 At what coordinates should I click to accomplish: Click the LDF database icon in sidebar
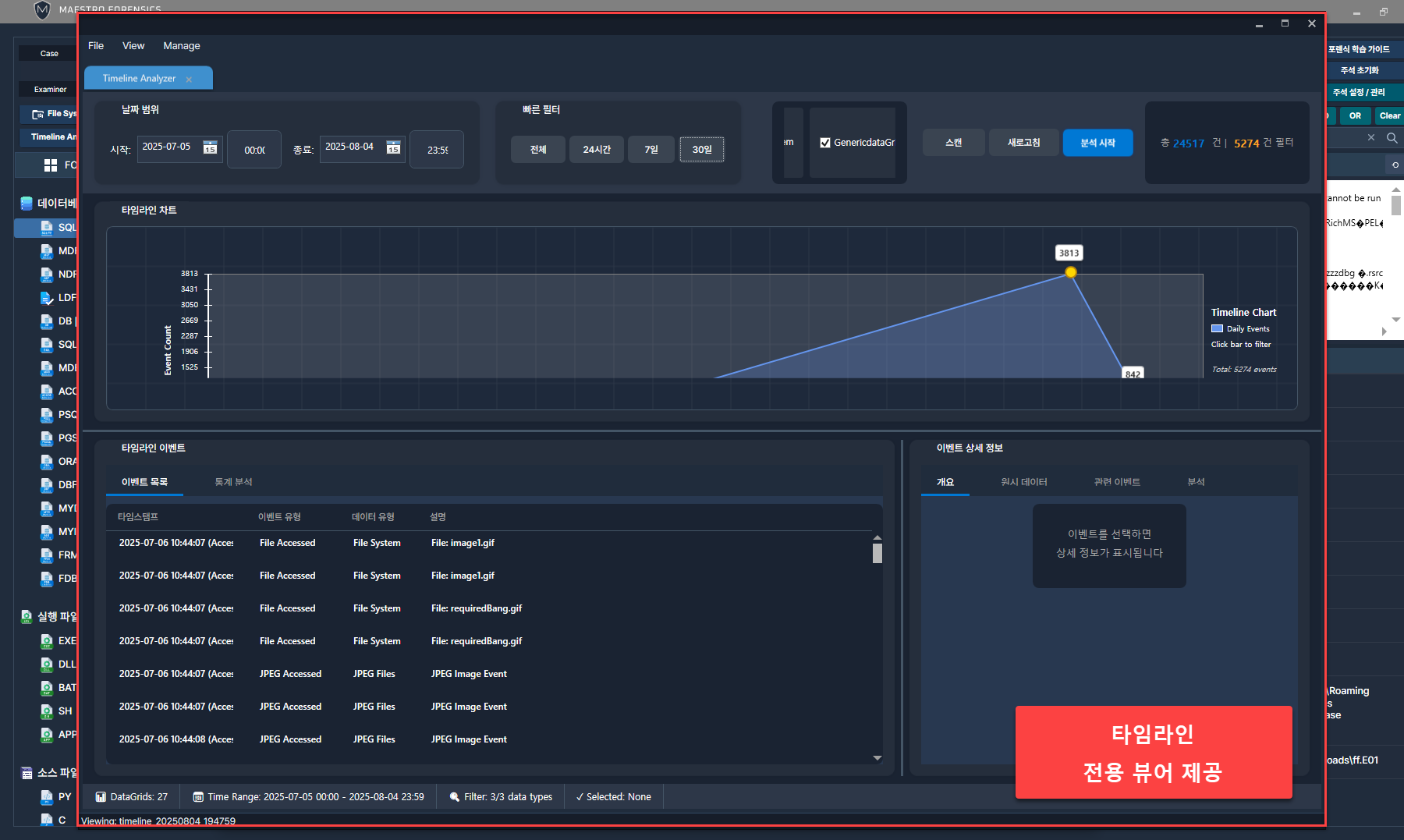47,298
